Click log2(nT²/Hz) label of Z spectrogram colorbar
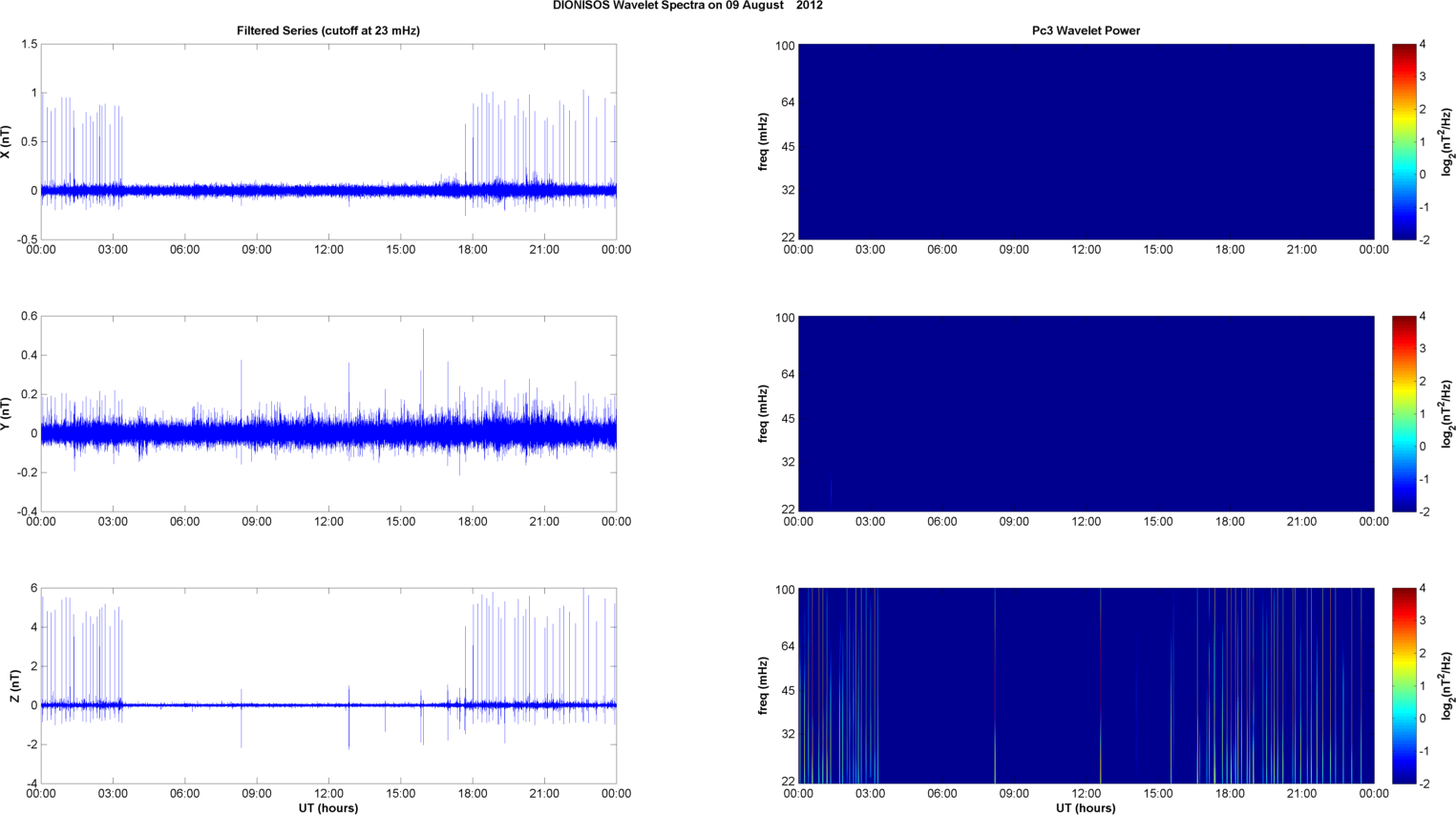The height and width of the screenshot is (815, 1456). (1446, 686)
